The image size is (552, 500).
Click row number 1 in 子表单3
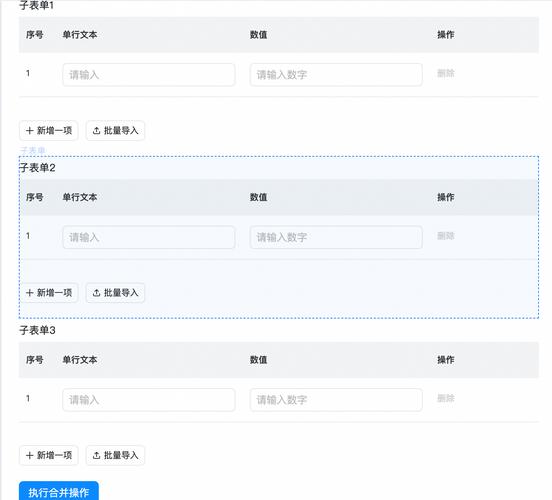[28, 398]
